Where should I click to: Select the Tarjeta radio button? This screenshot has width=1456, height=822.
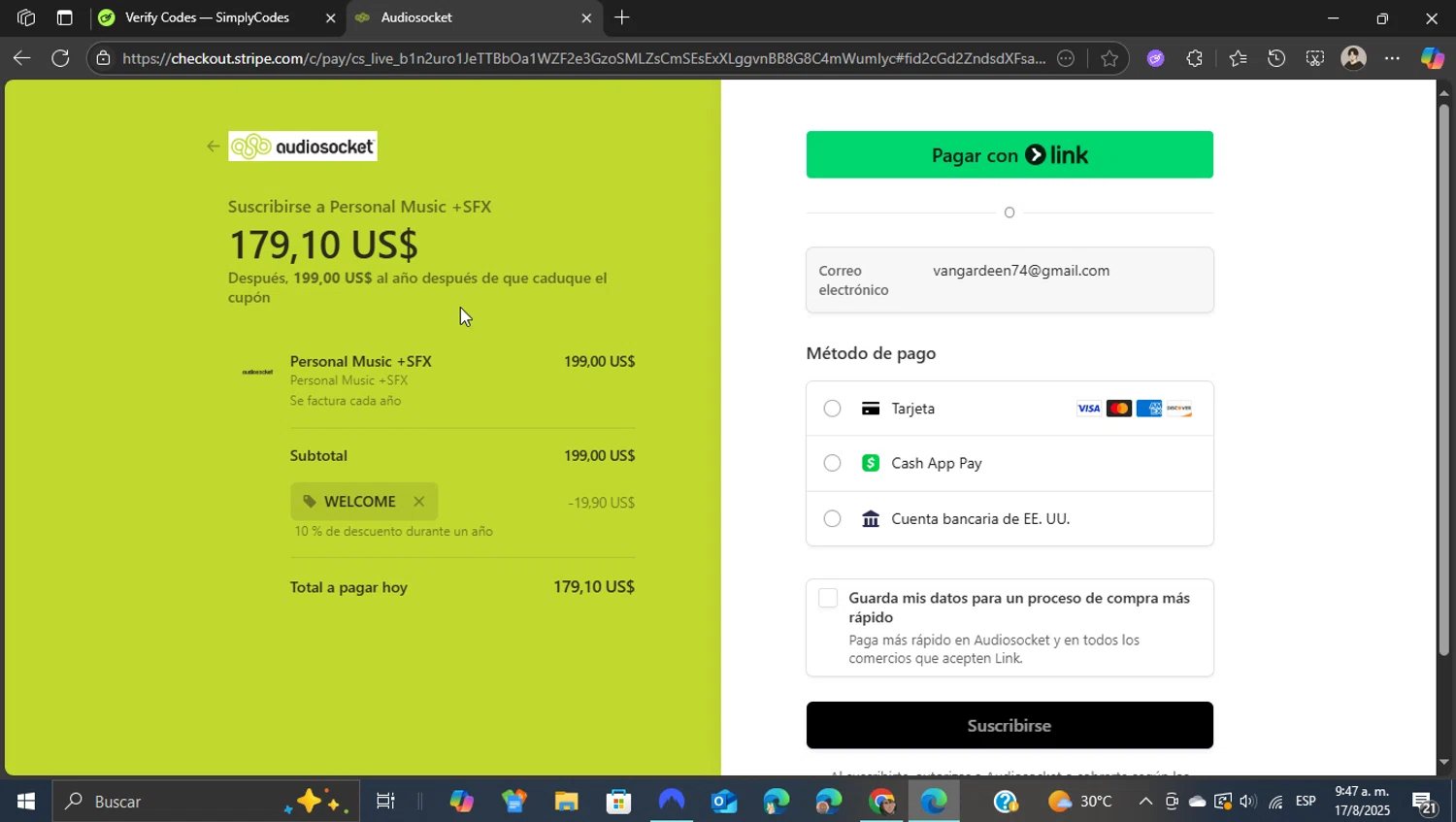click(x=832, y=409)
